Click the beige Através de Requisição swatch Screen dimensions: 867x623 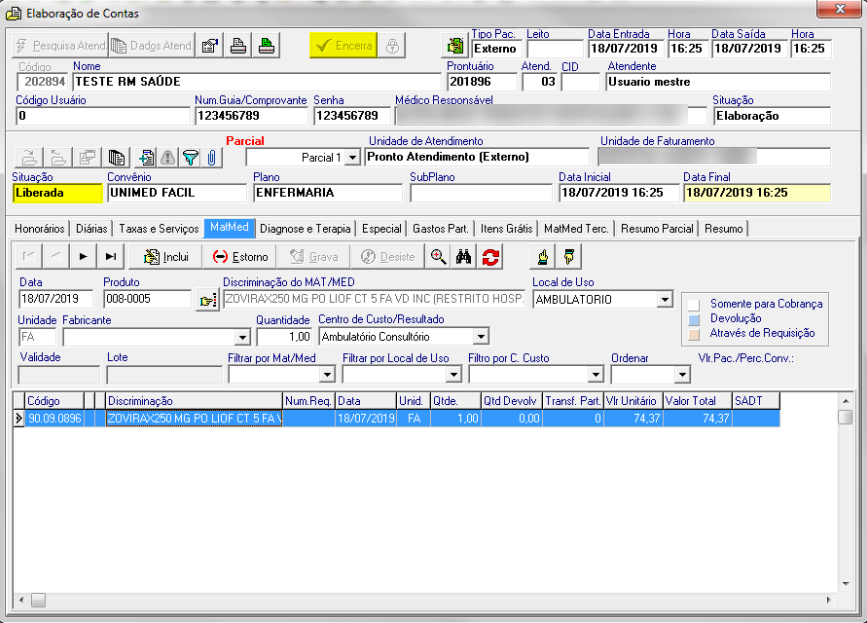click(x=694, y=334)
